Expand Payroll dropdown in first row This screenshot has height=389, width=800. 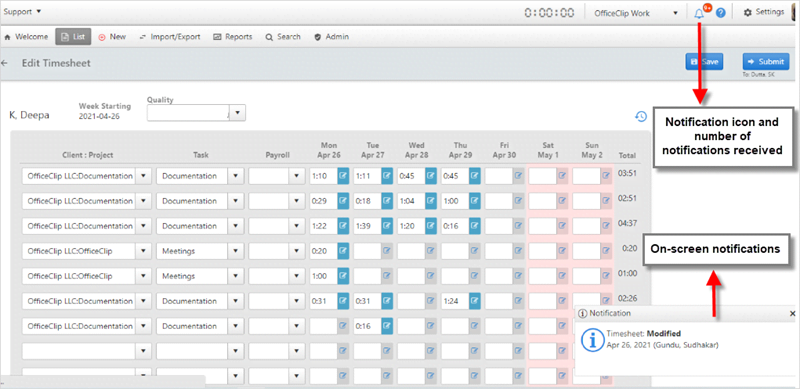296,176
